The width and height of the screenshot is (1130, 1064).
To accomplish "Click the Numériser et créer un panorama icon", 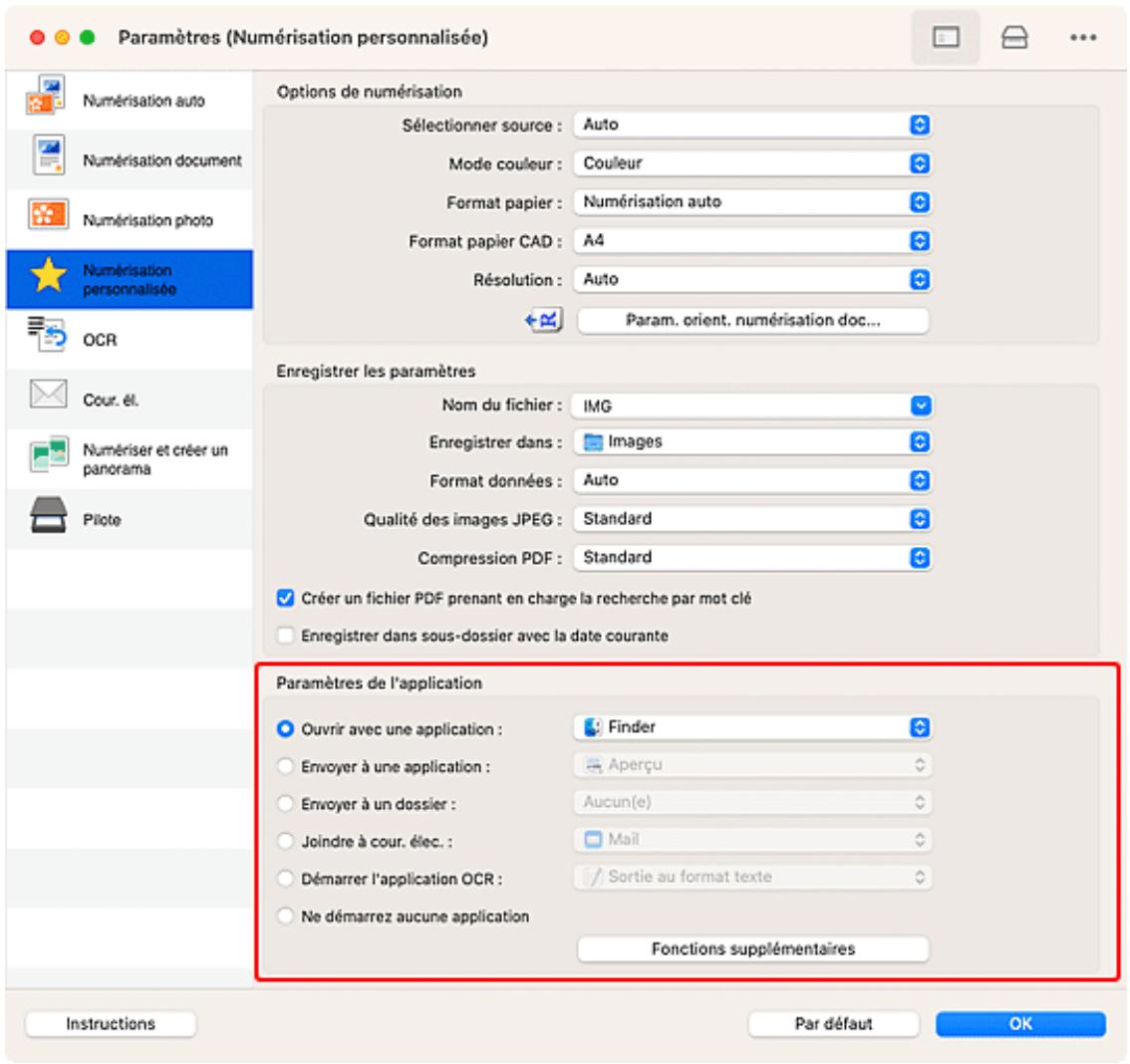I will click(49, 454).
